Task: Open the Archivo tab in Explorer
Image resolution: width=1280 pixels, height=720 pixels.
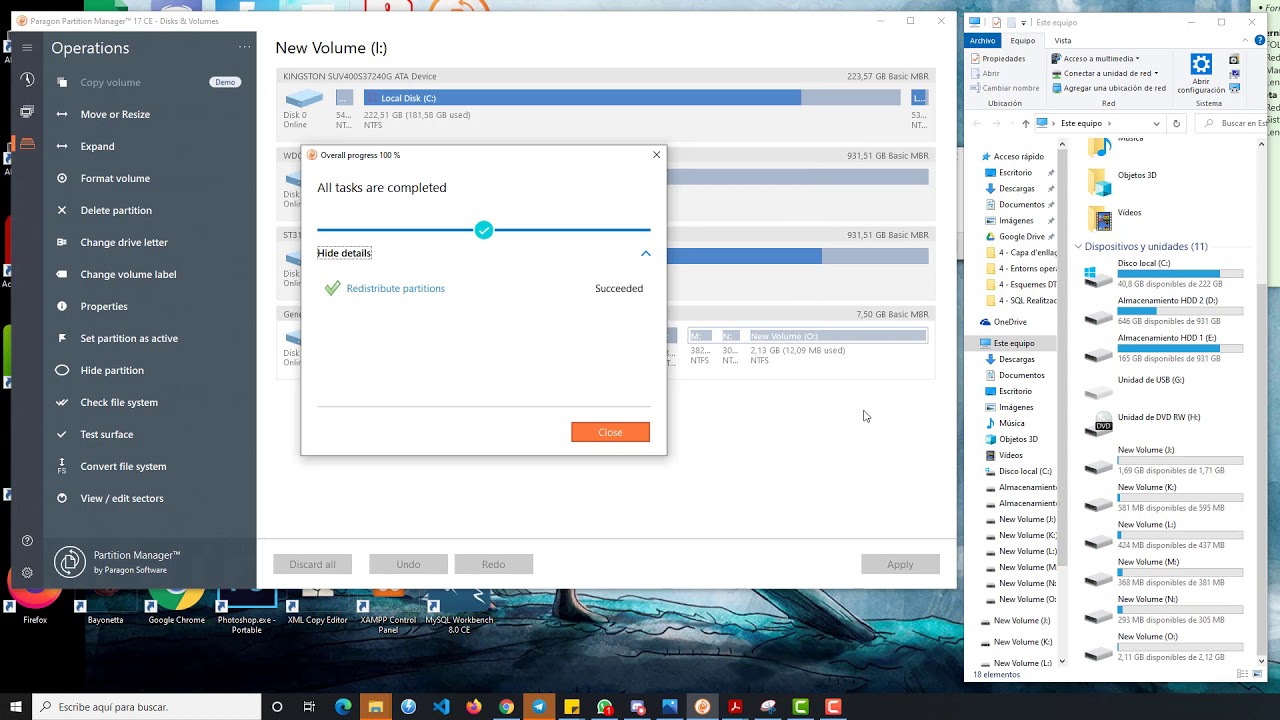Action: point(982,41)
